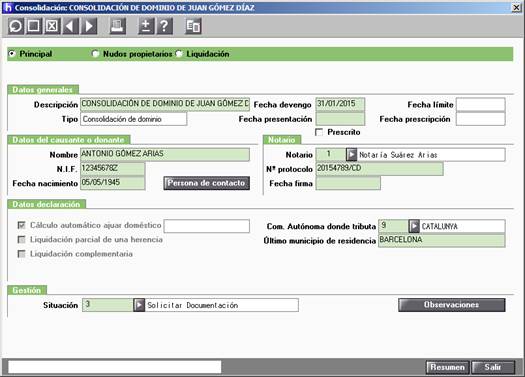Click the CATALUNYA text
This screenshot has width=525, height=377.
point(440,227)
